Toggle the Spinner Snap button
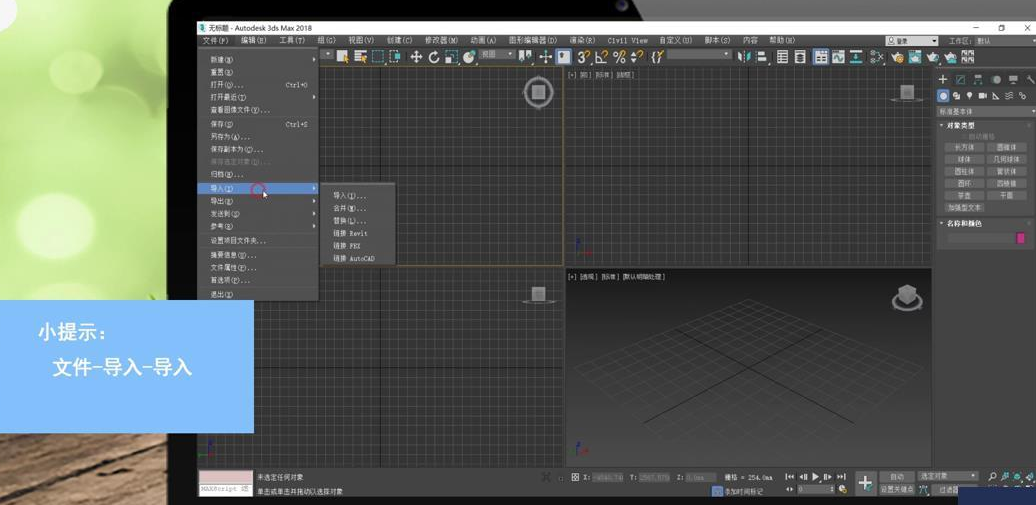The width and height of the screenshot is (1036, 505). click(x=636, y=57)
